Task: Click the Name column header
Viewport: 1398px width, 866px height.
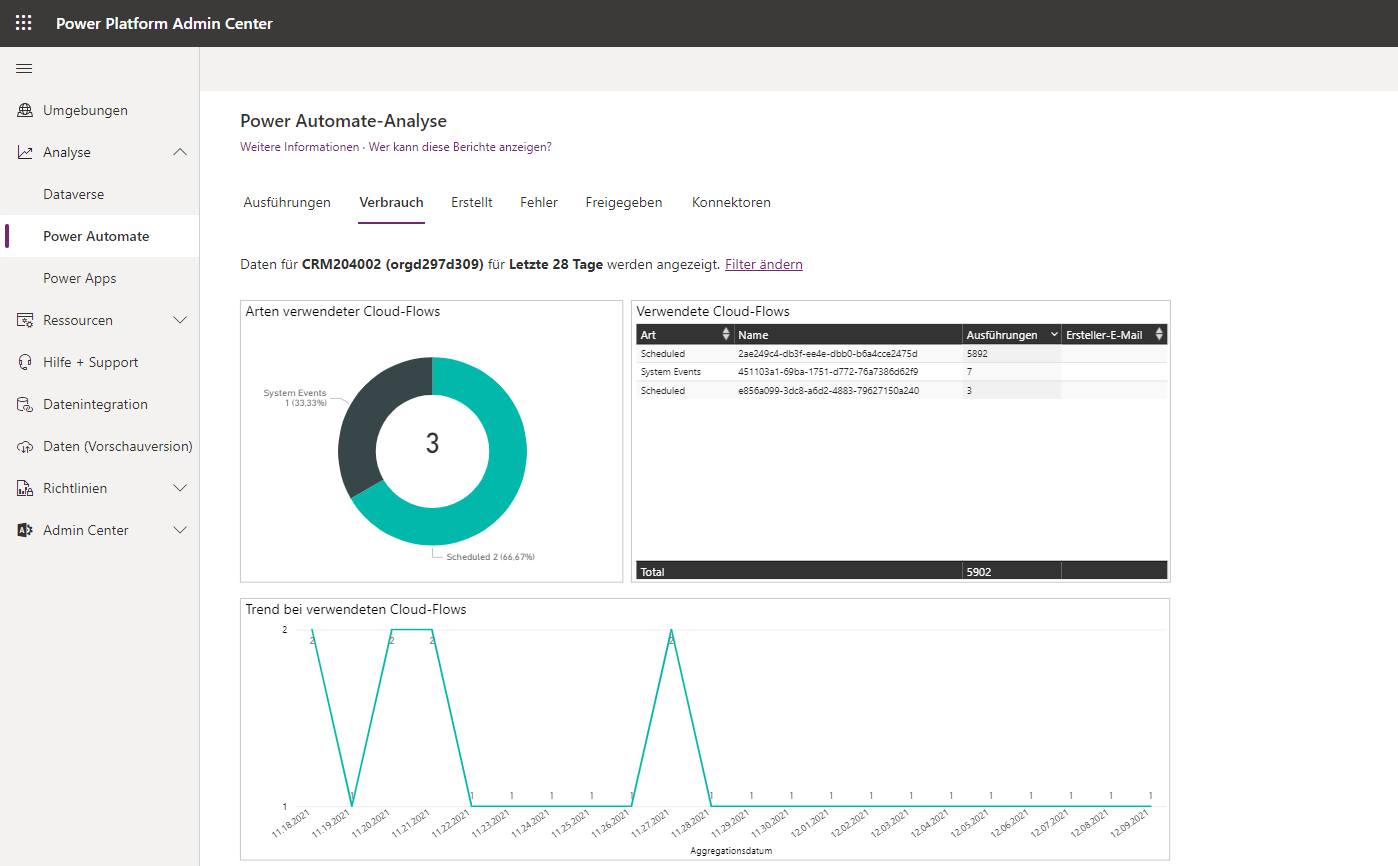Action: tap(848, 335)
